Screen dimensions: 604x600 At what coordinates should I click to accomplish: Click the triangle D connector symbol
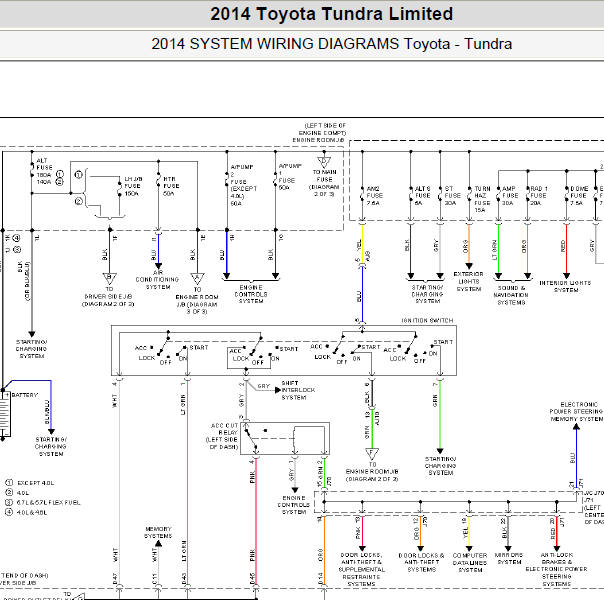pyautogui.click(x=324, y=161)
